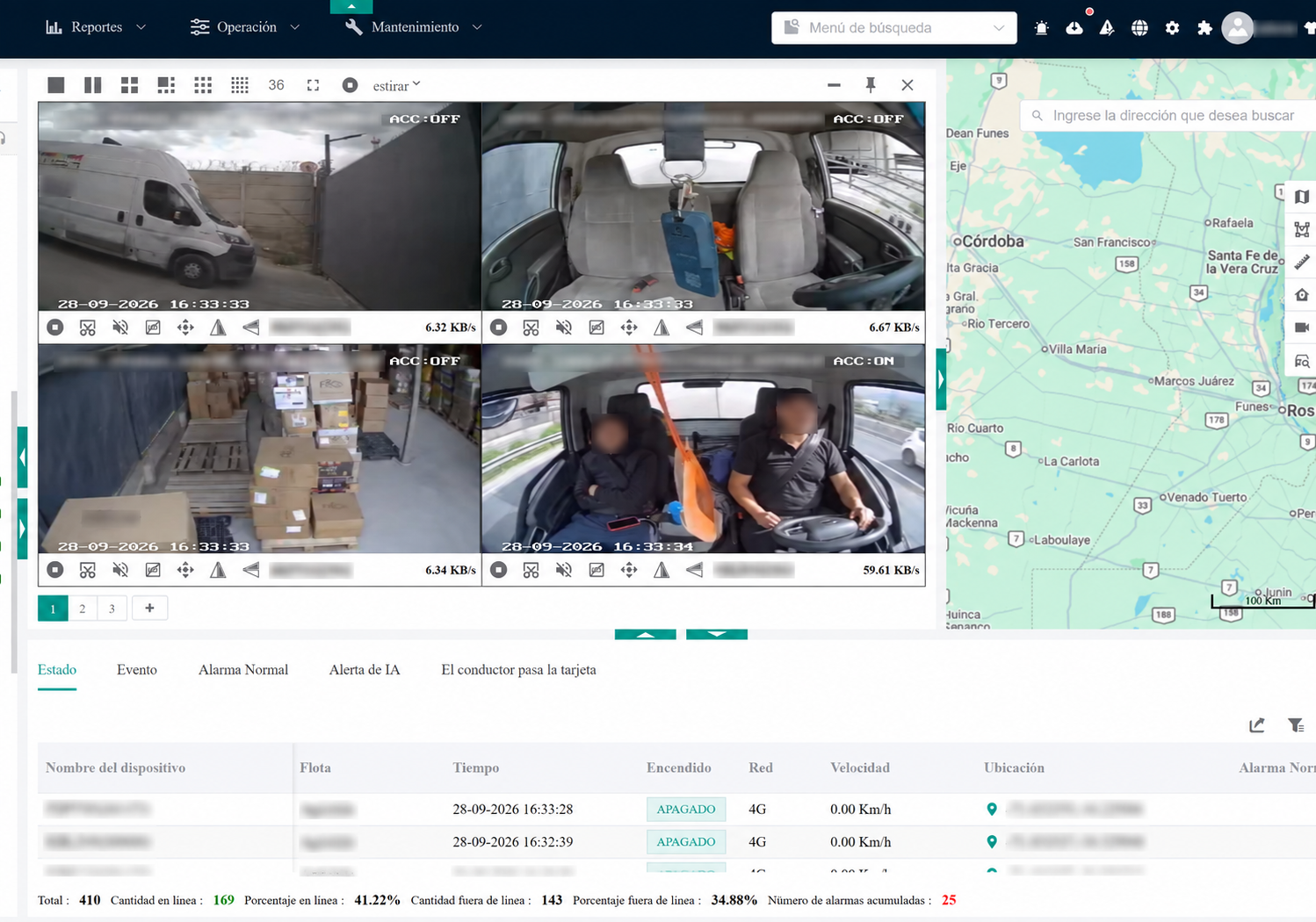Select the sixteen-tile grid layout
Image resolution: width=1316 pixels, height=922 pixels.
(240, 85)
